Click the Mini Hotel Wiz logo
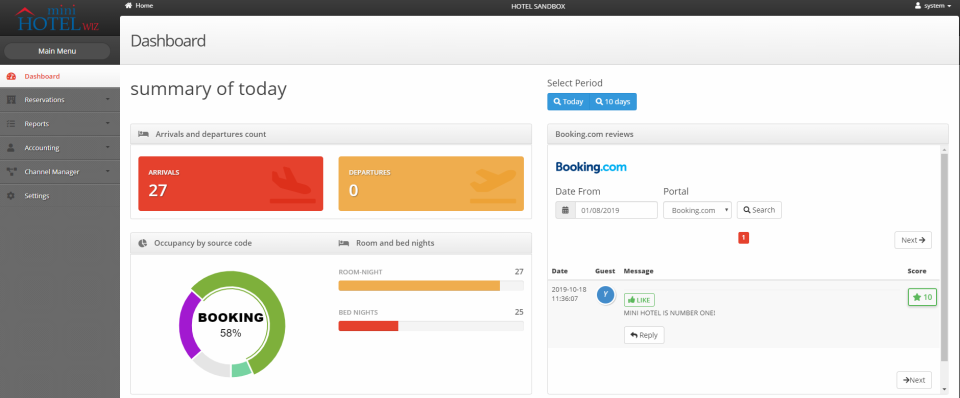Screen dimensions: 960x398 [x=58, y=19]
